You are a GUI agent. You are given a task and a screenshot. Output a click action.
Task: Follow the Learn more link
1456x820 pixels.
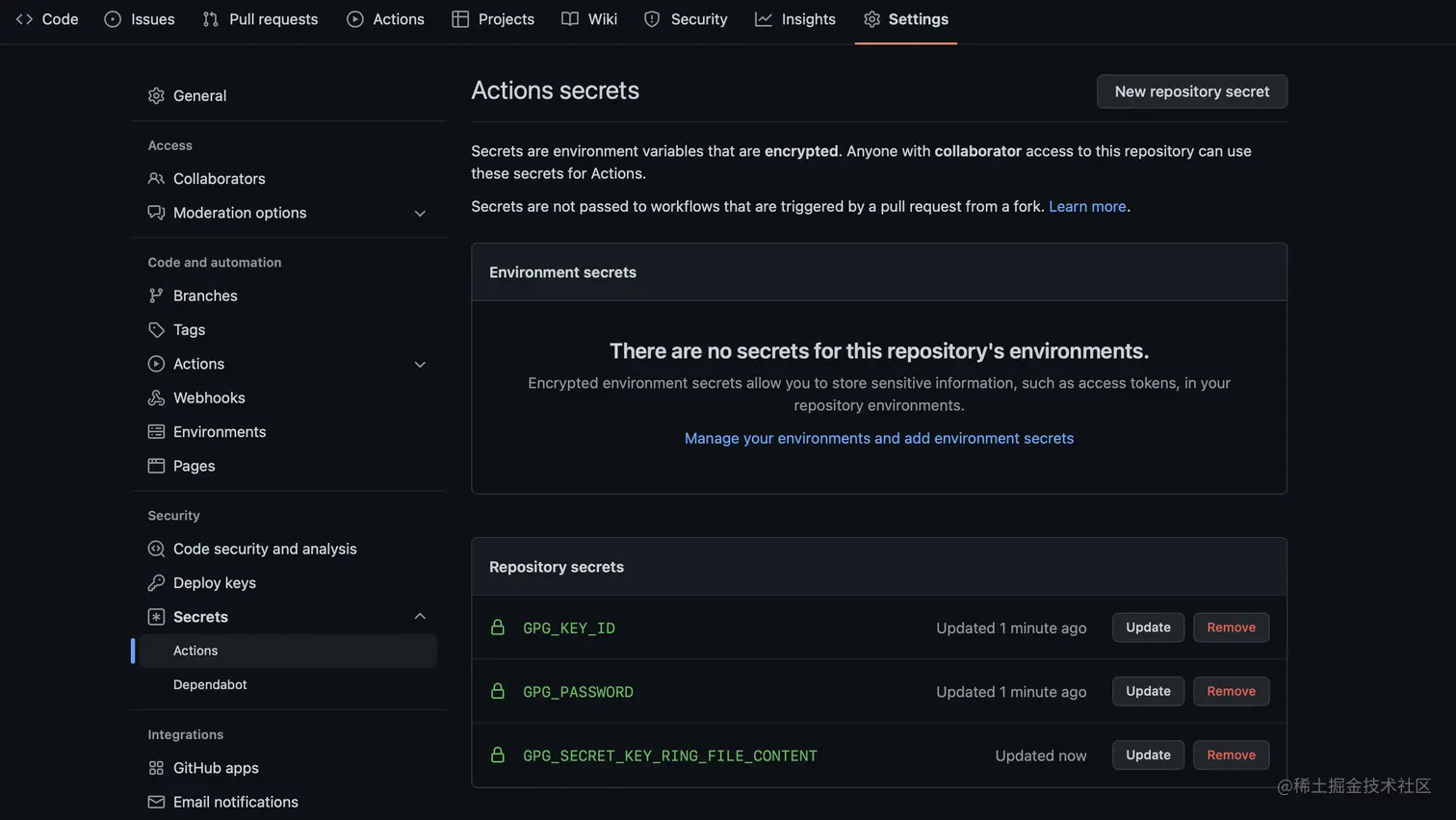(x=1087, y=206)
